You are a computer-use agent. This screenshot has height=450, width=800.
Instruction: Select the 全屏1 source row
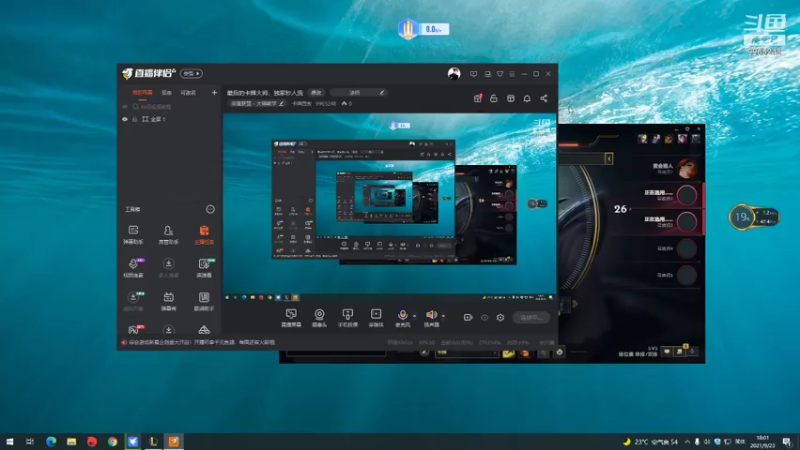[169, 119]
